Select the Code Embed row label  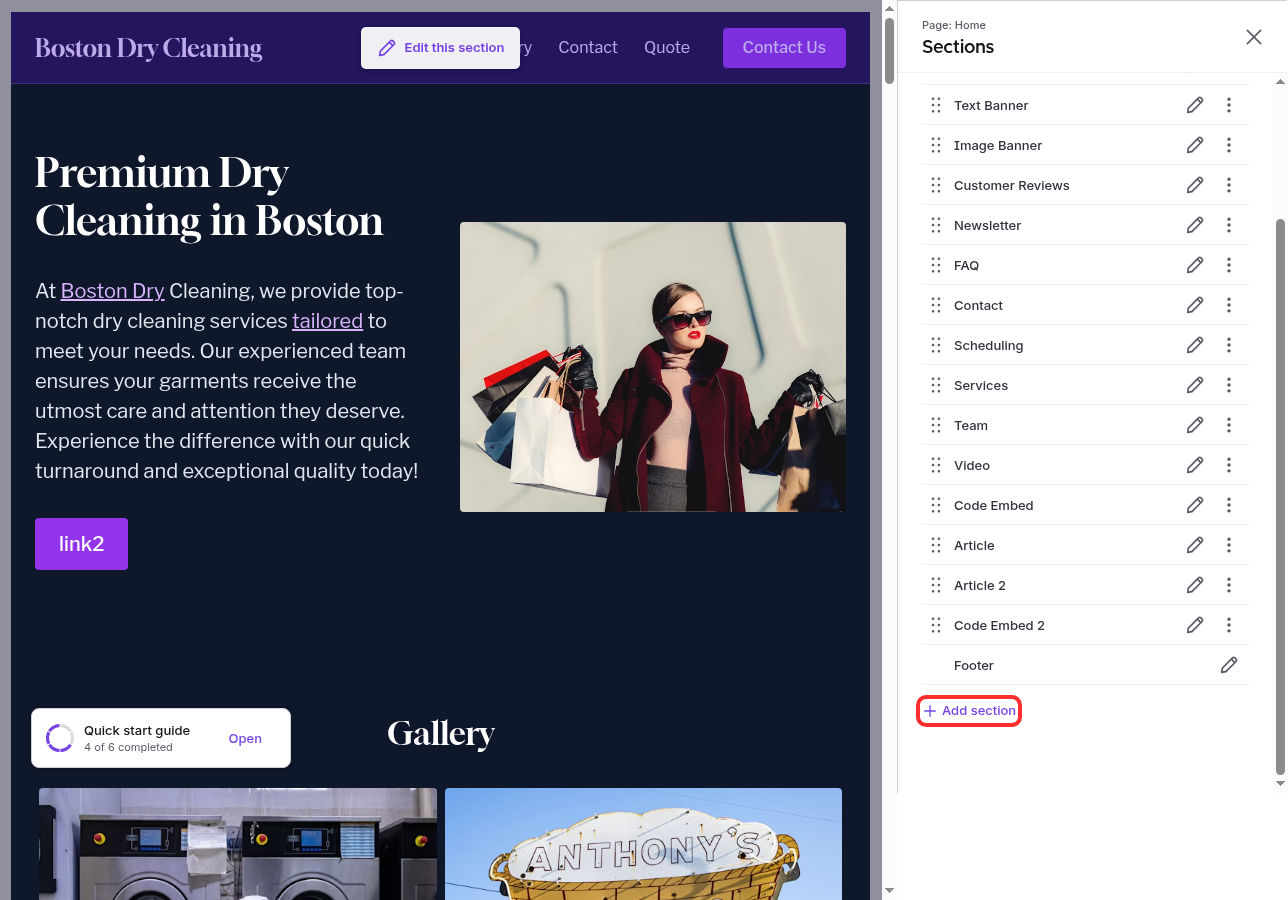[994, 505]
